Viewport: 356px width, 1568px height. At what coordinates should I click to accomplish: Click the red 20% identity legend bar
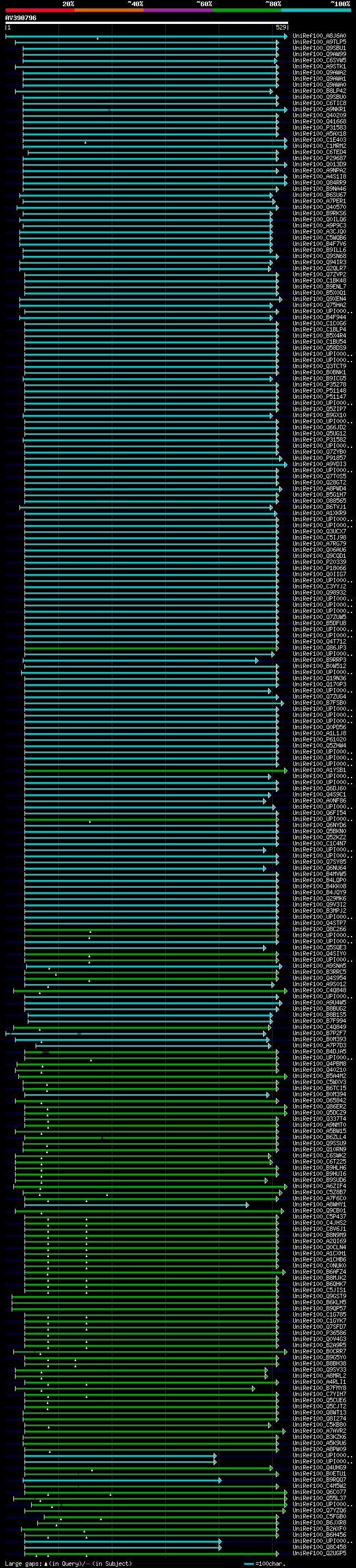click(x=40, y=10)
